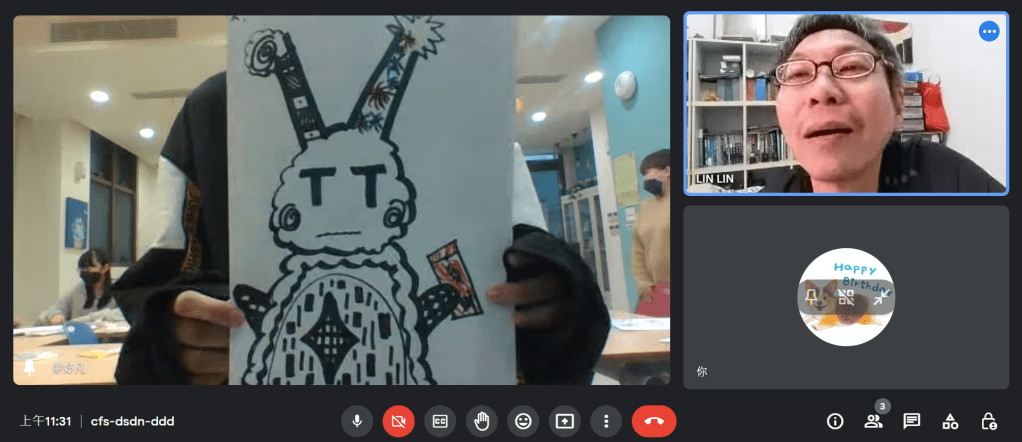1022x442 pixels.
Task: Toggle closed captions
Action: click(440, 421)
